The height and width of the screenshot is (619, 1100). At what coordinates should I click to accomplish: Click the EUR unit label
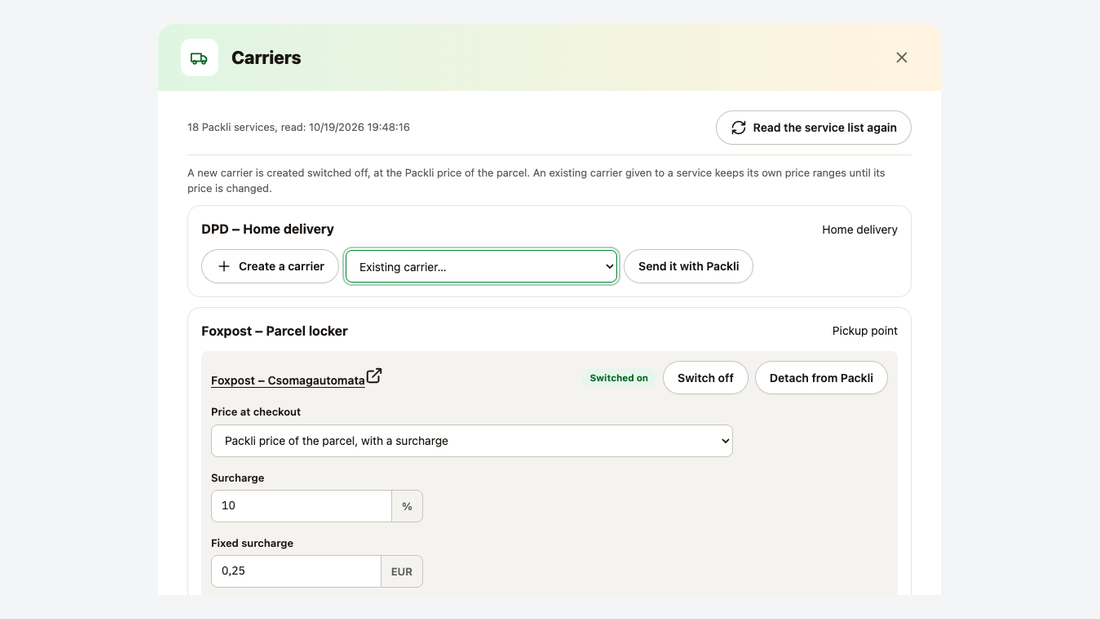coord(402,571)
